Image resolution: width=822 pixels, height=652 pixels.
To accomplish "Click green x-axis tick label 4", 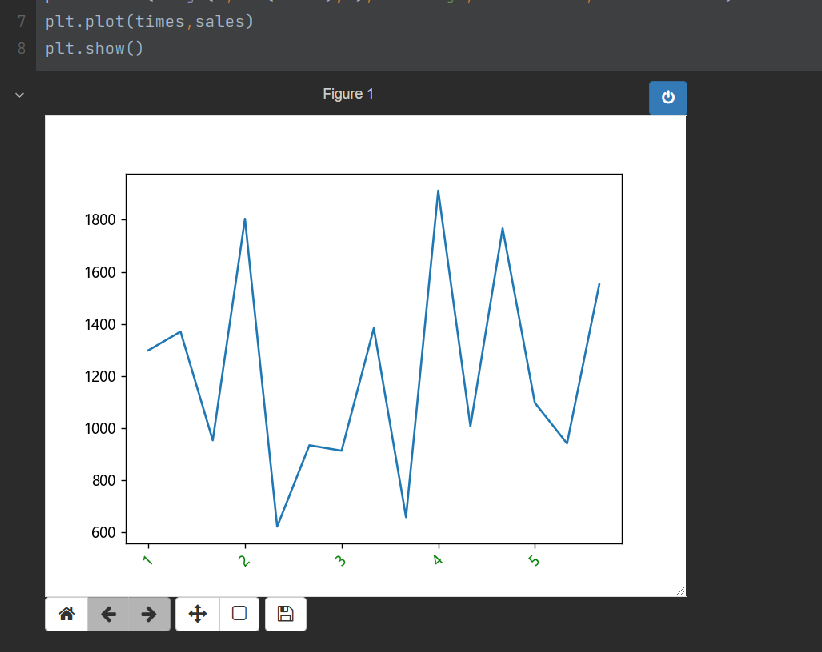I will (x=438, y=560).
